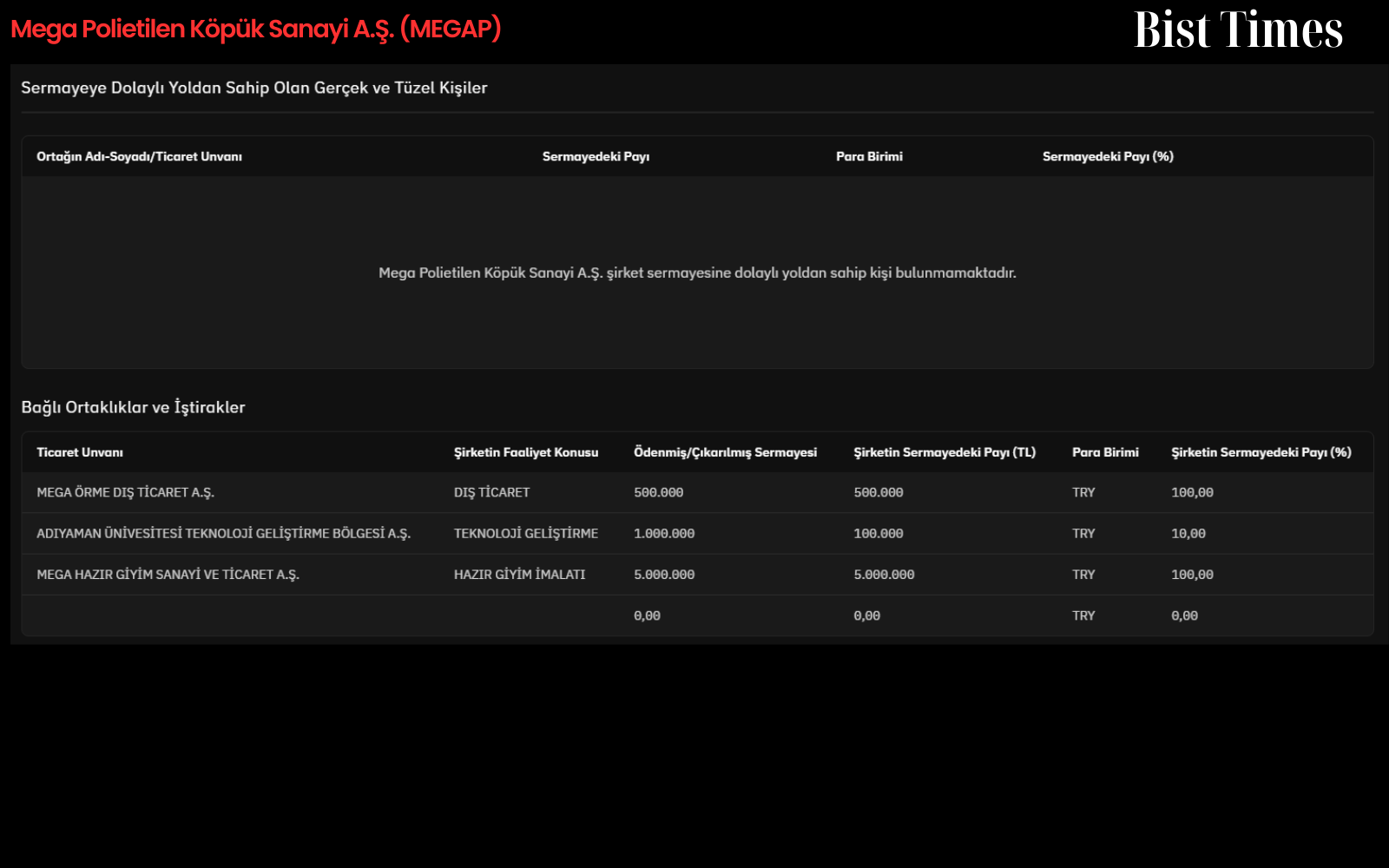
Task: Click the 10,00 percentage value
Action: click(x=1188, y=534)
